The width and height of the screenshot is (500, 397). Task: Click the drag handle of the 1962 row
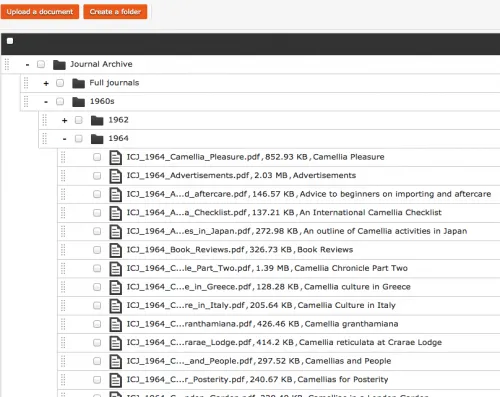(44, 120)
